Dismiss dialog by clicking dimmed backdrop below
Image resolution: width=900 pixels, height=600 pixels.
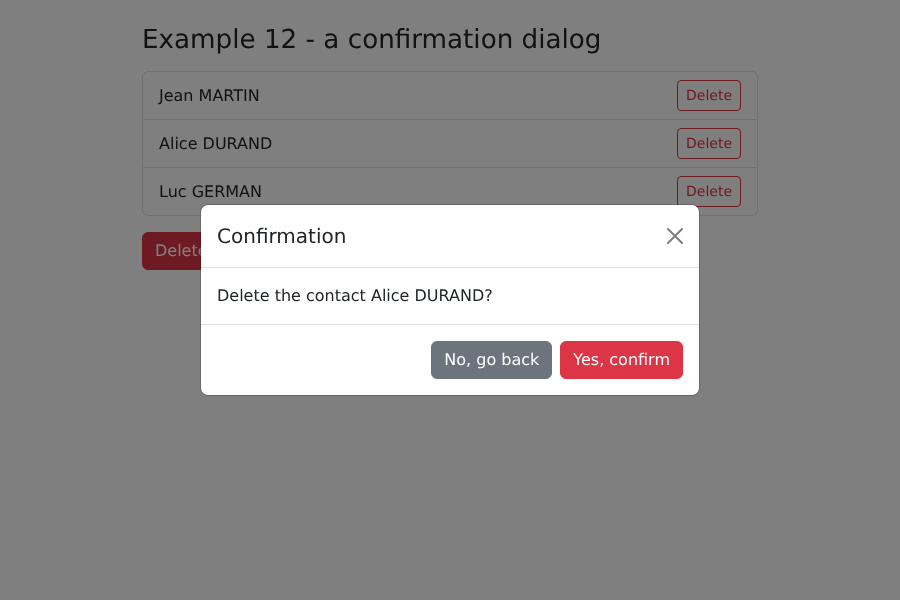point(450,494)
